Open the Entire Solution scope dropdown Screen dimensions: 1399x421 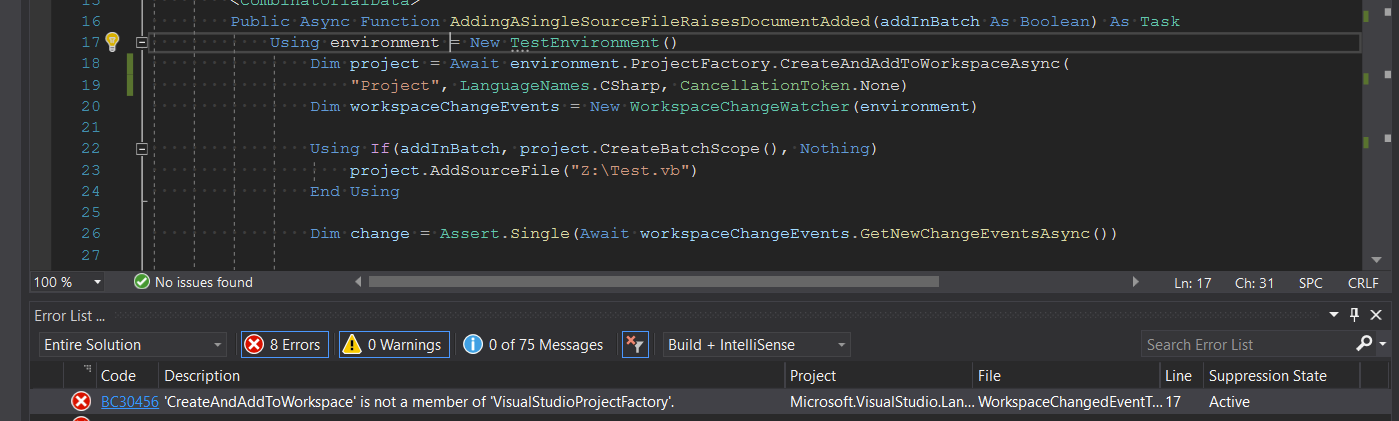tap(133, 345)
